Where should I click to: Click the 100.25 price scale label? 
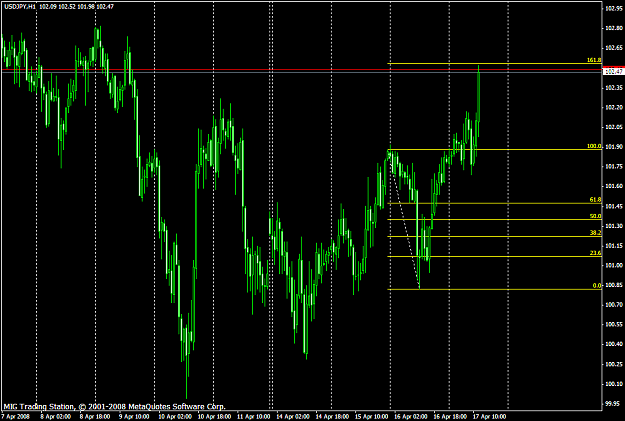point(614,364)
